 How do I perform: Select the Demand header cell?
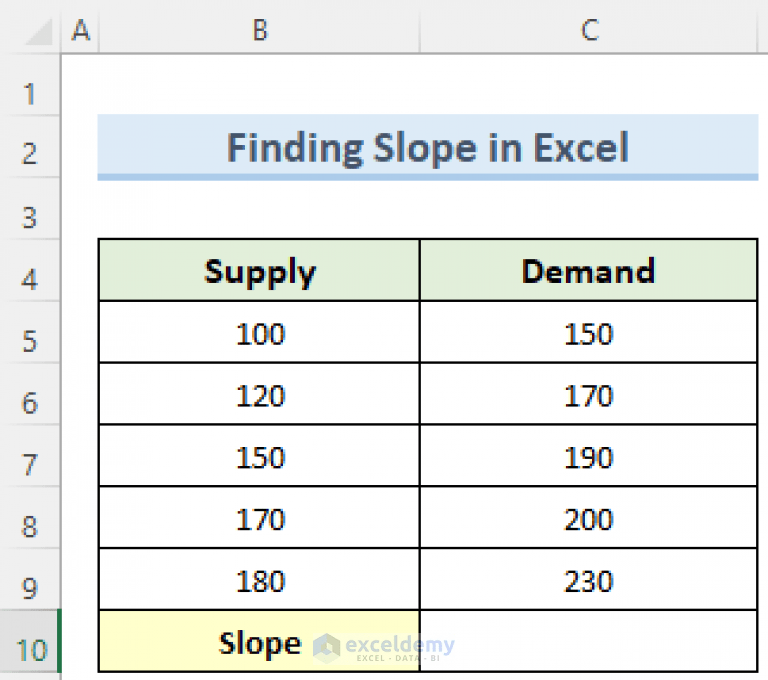[x=588, y=271]
